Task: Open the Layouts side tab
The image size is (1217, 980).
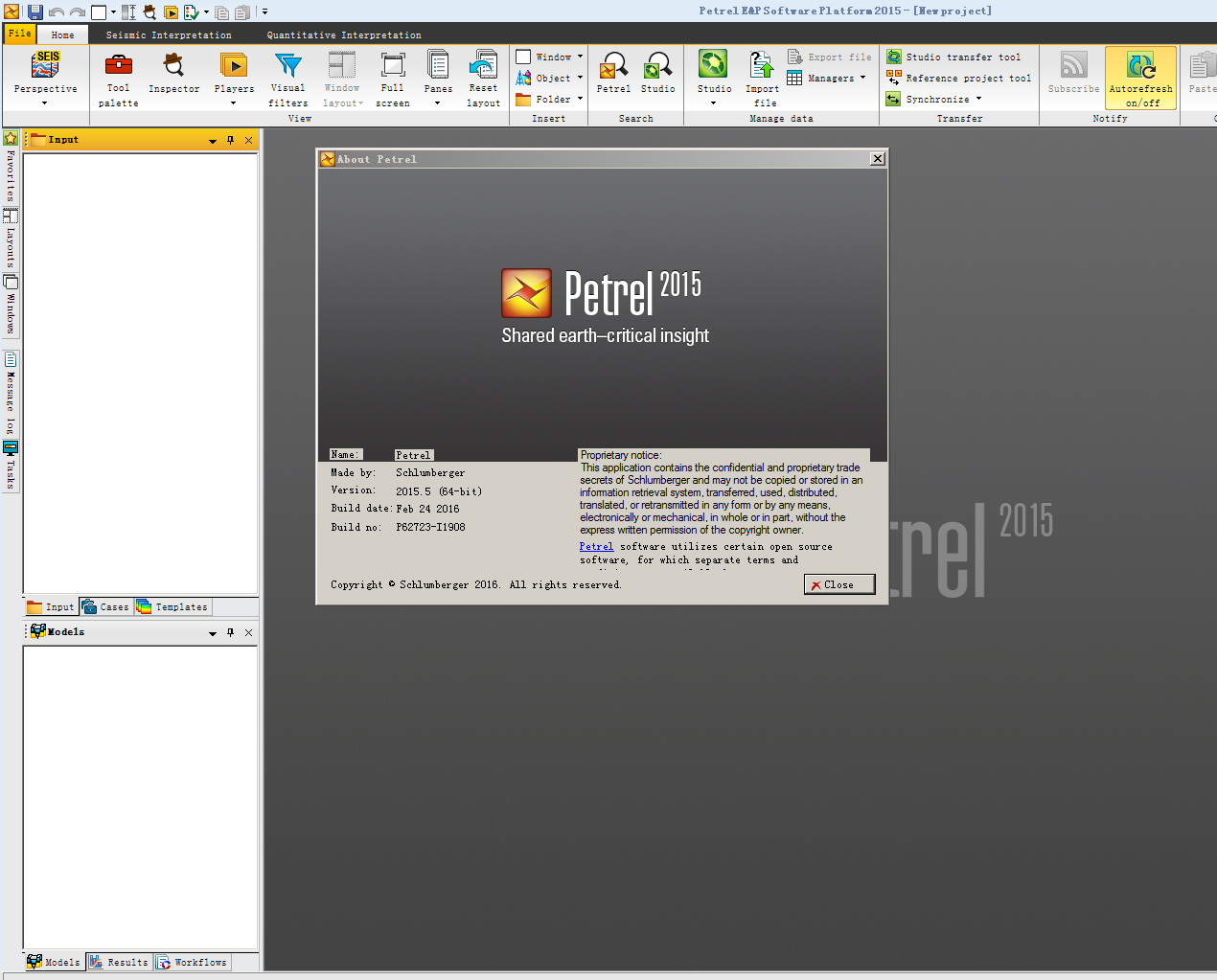Action: point(11,238)
